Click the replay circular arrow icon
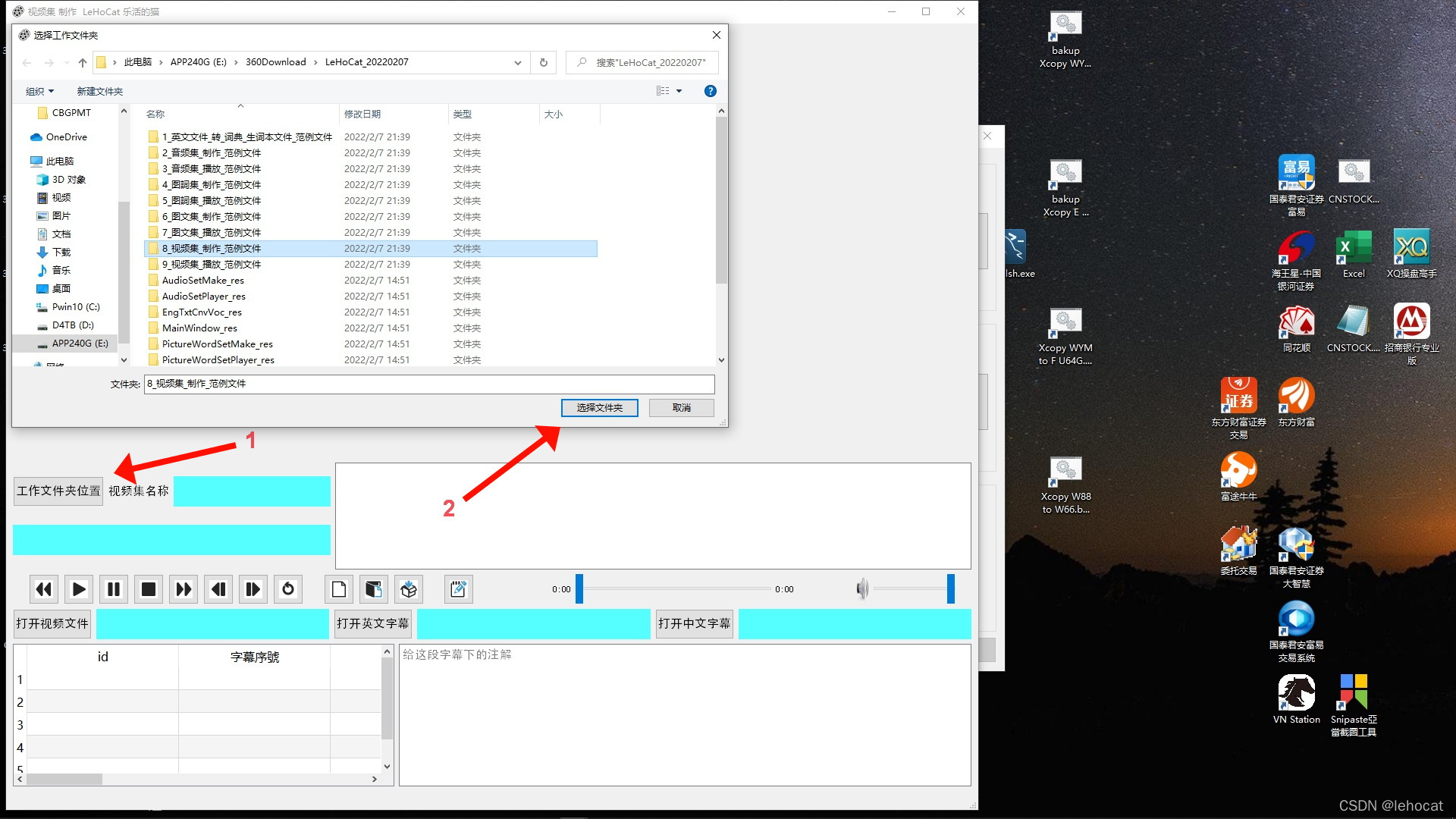 point(288,589)
